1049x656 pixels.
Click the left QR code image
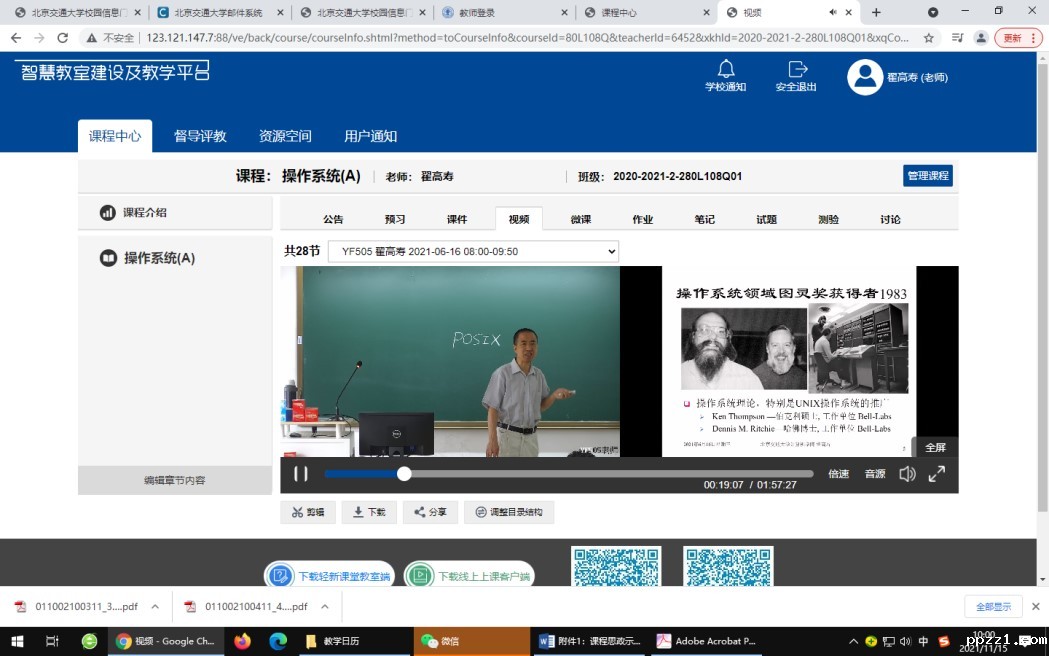(x=616, y=567)
